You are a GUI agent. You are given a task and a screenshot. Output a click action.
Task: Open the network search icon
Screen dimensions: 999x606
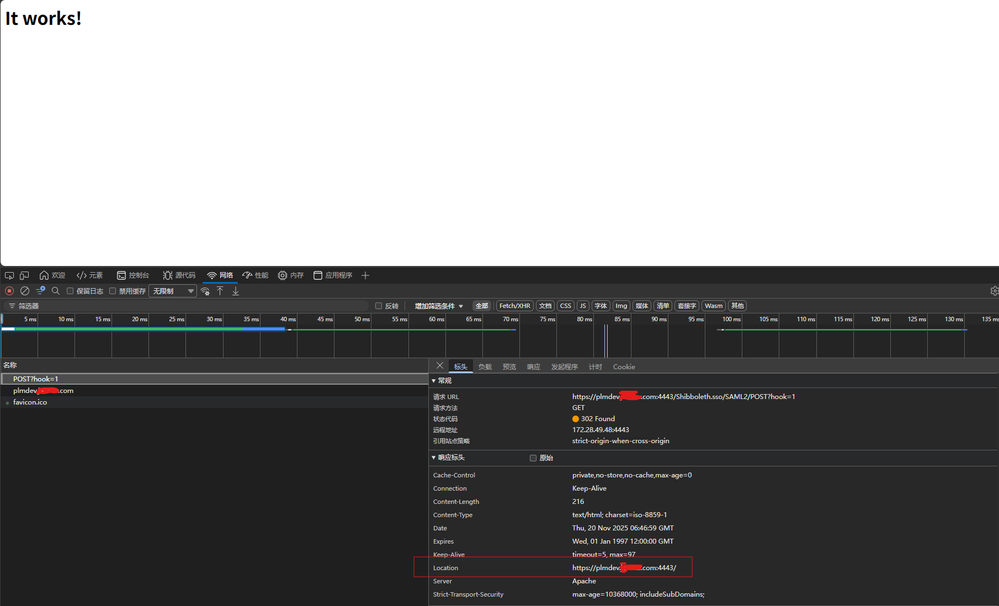tap(54, 291)
